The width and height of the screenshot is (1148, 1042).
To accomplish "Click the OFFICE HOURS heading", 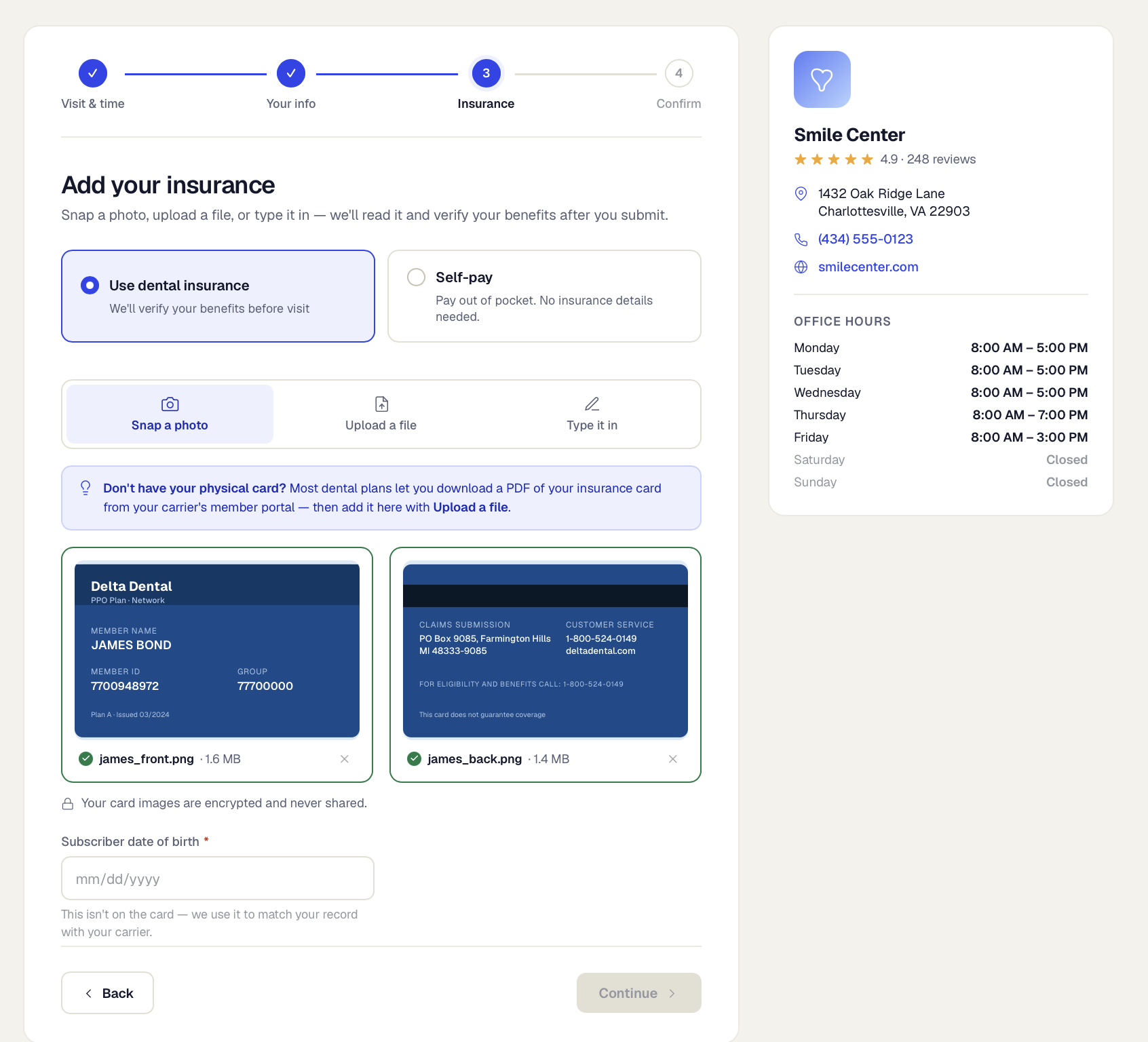I will tap(842, 322).
